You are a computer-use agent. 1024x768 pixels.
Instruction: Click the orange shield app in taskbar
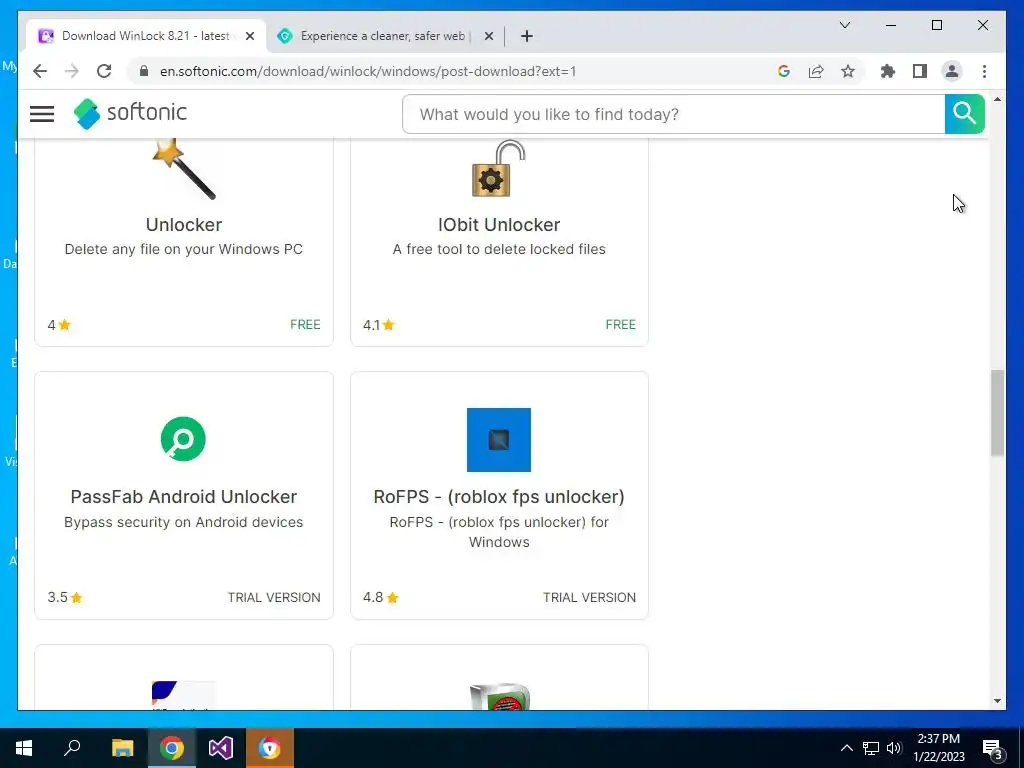(270, 748)
